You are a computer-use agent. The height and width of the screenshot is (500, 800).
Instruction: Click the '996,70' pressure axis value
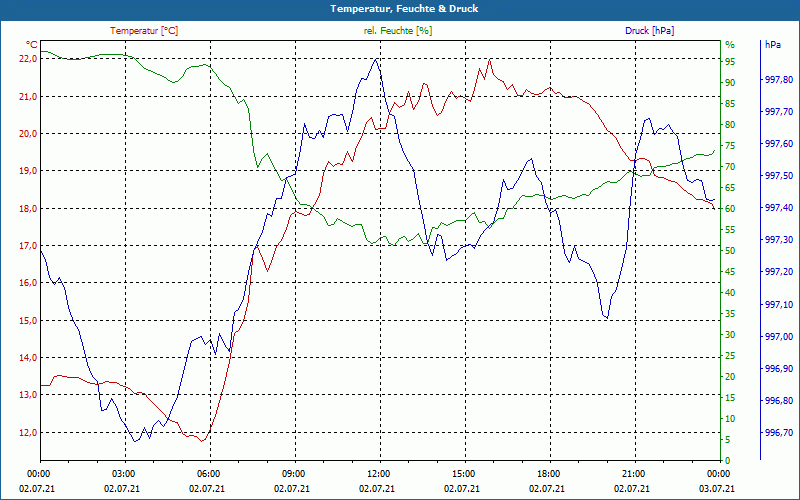[779, 433]
